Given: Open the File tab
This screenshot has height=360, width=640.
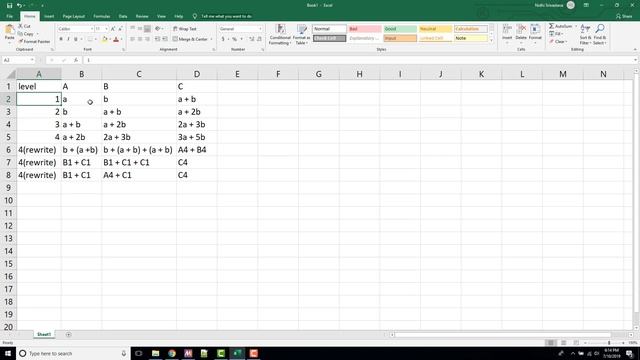Looking at the screenshot, I should pyautogui.click(x=10, y=16).
